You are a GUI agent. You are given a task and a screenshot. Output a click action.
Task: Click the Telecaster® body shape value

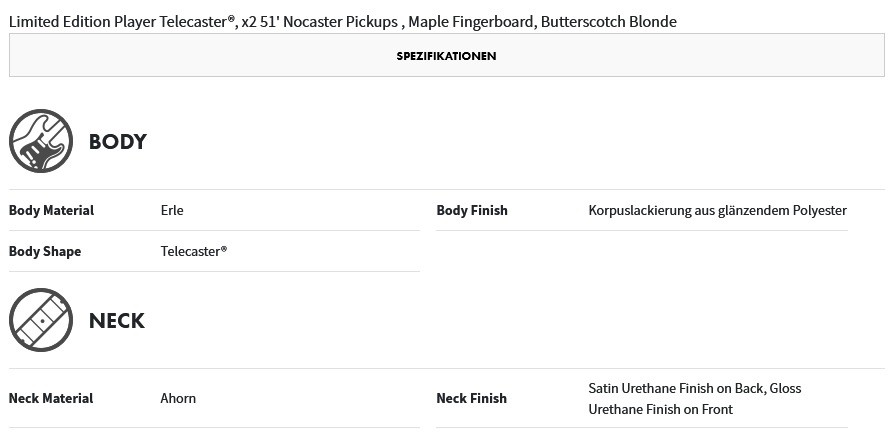pyautogui.click(x=194, y=251)
